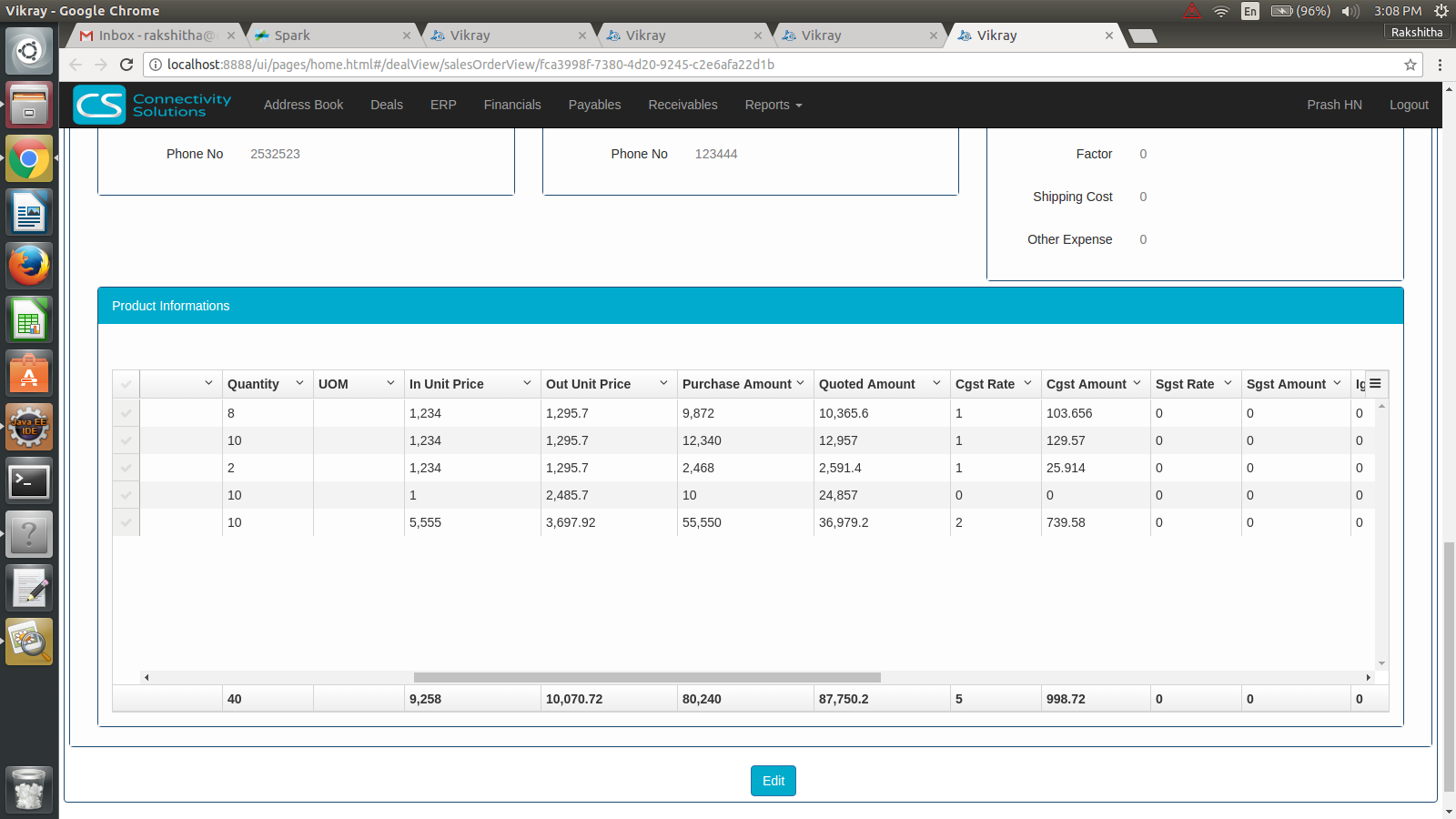Tick the row with purchase amount 55,550
Viewport: 1456px width, 819px height.
point(126,522)
